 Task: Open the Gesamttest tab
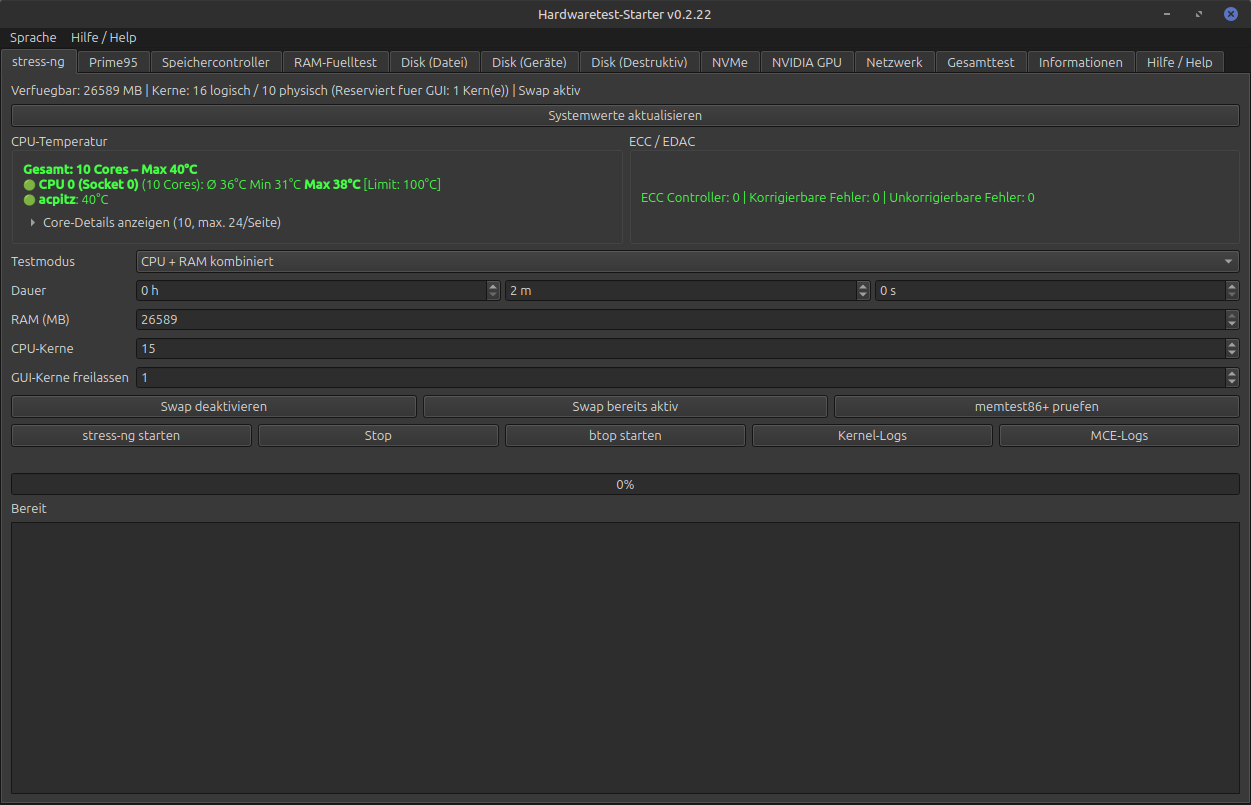(x=981, y=62)
